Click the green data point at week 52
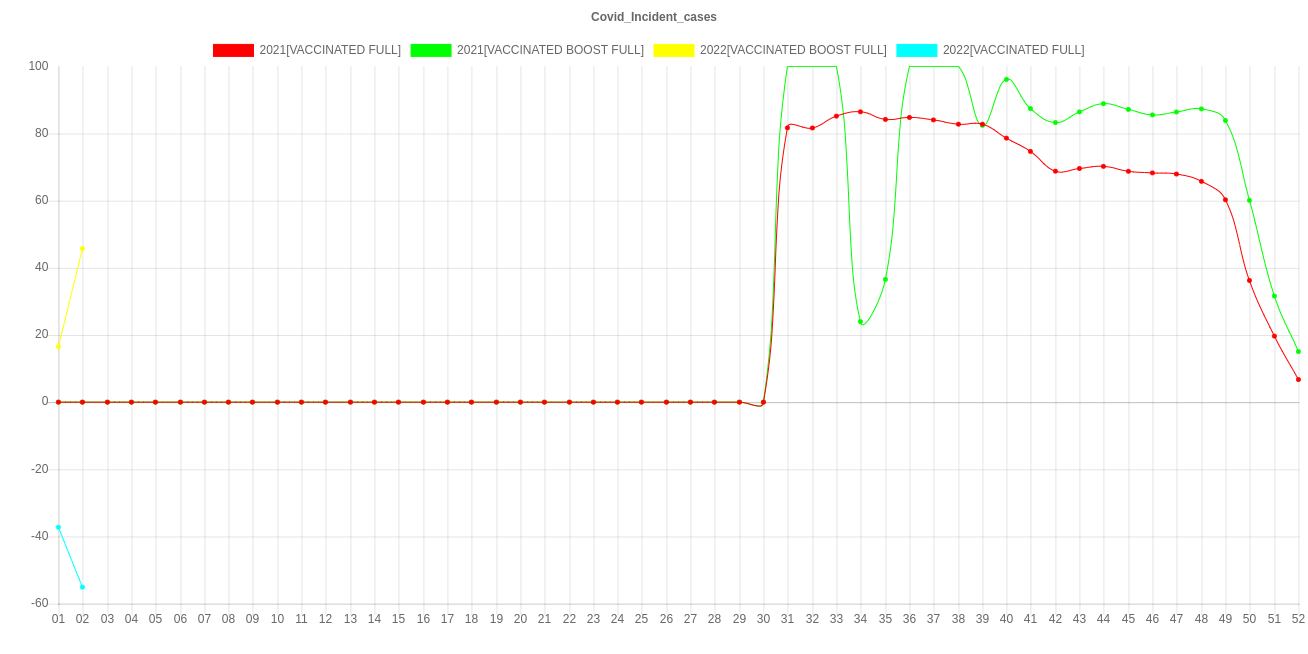 pyautogui.click(x=1298, y=351)
